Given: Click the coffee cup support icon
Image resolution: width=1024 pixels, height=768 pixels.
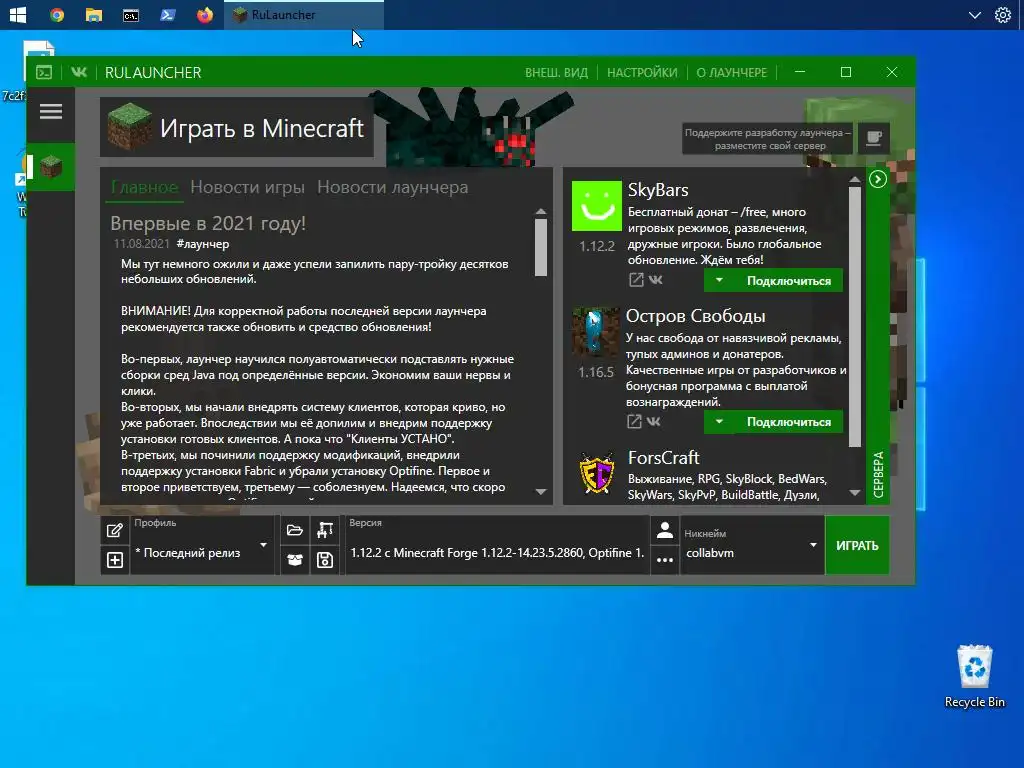Looking at the screenshot, I should click(873, 138).
